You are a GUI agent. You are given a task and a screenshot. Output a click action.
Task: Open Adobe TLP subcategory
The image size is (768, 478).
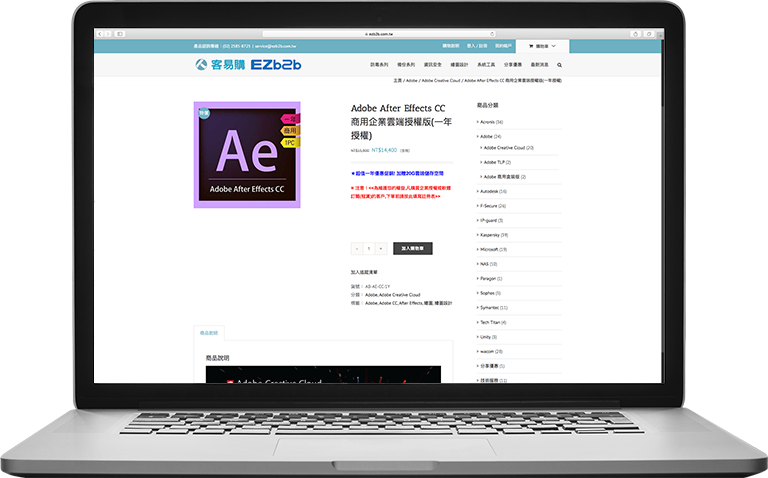(x=496, y=162)
